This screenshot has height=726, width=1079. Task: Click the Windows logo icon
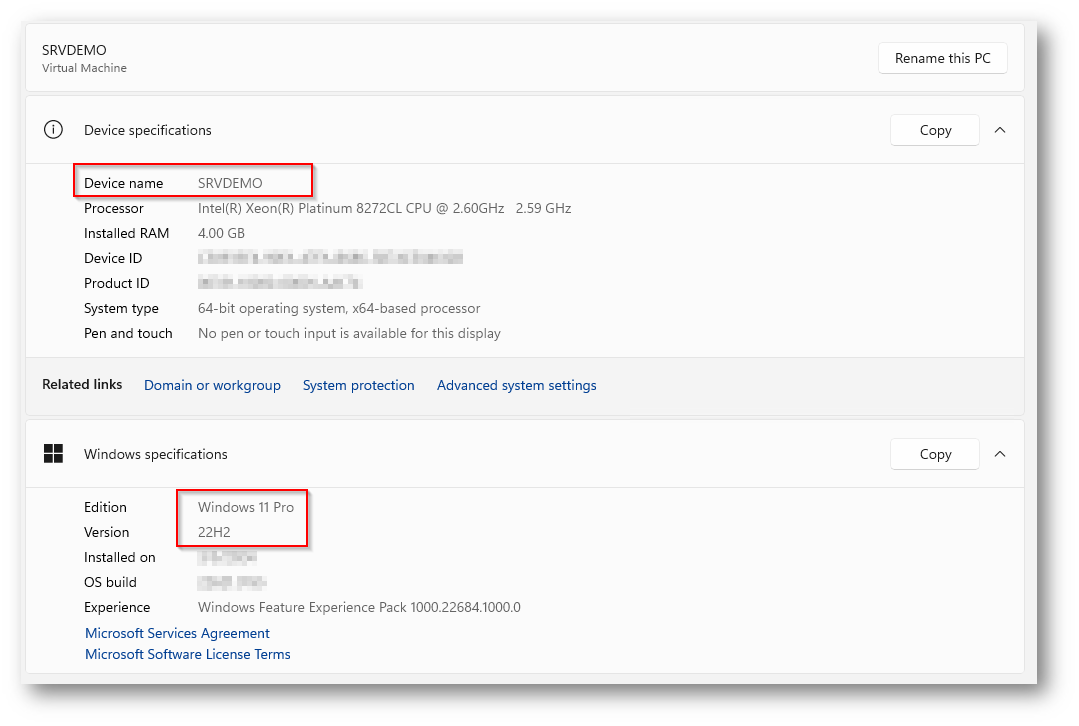click(53, 454)
